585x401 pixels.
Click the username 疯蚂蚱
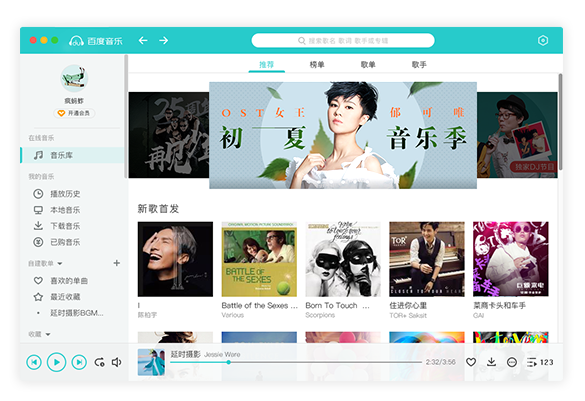click(x=74, y=101)
